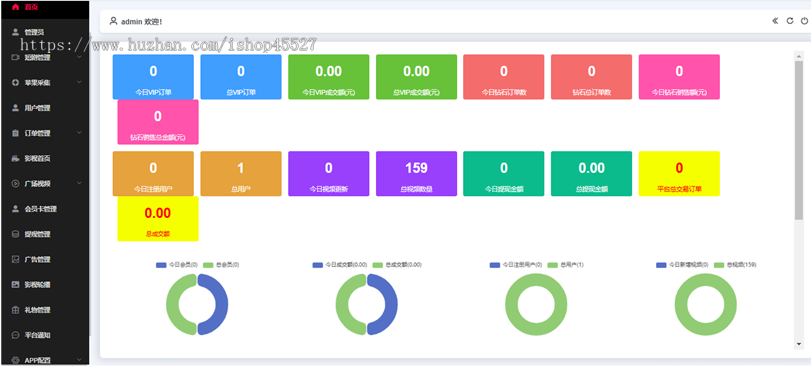Click the 今日视频更新 purple card
Screen dimensions: 811x366
coord(328,174)
